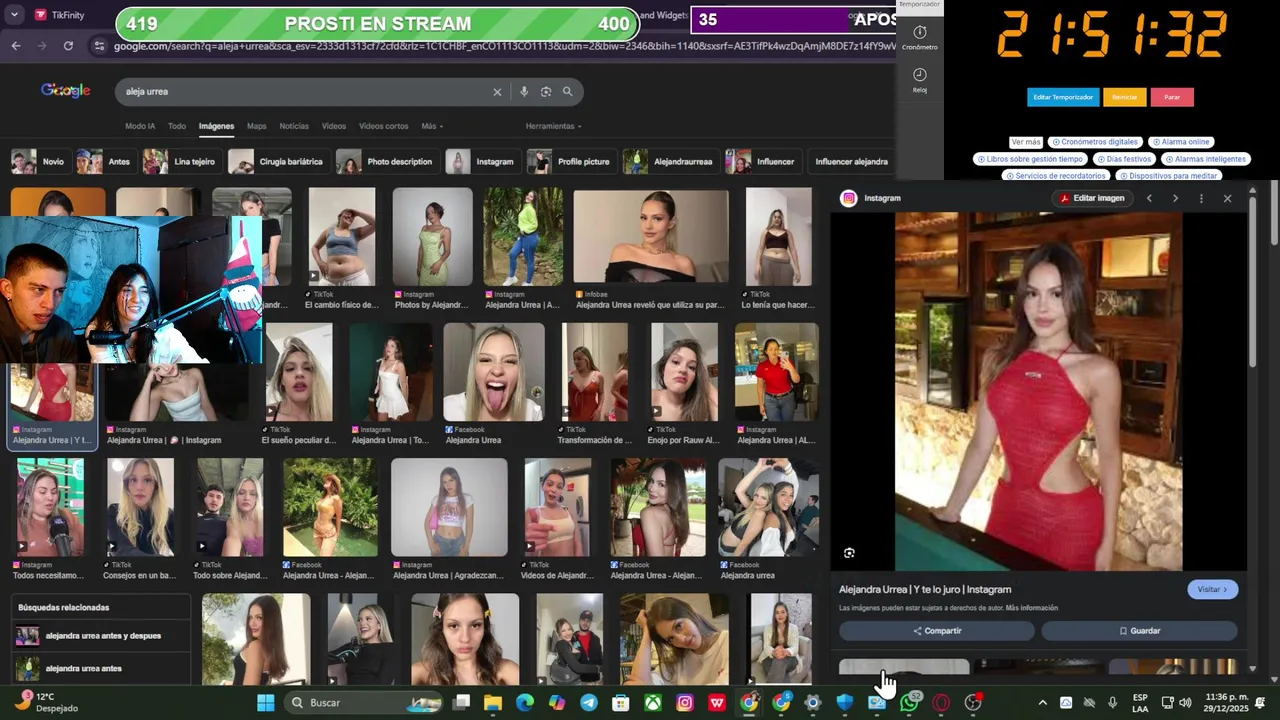This screenshot has width=1280, height=720.
Task: Open the Reloj icon in timer sidebar
Action: [x=920, y=80]
